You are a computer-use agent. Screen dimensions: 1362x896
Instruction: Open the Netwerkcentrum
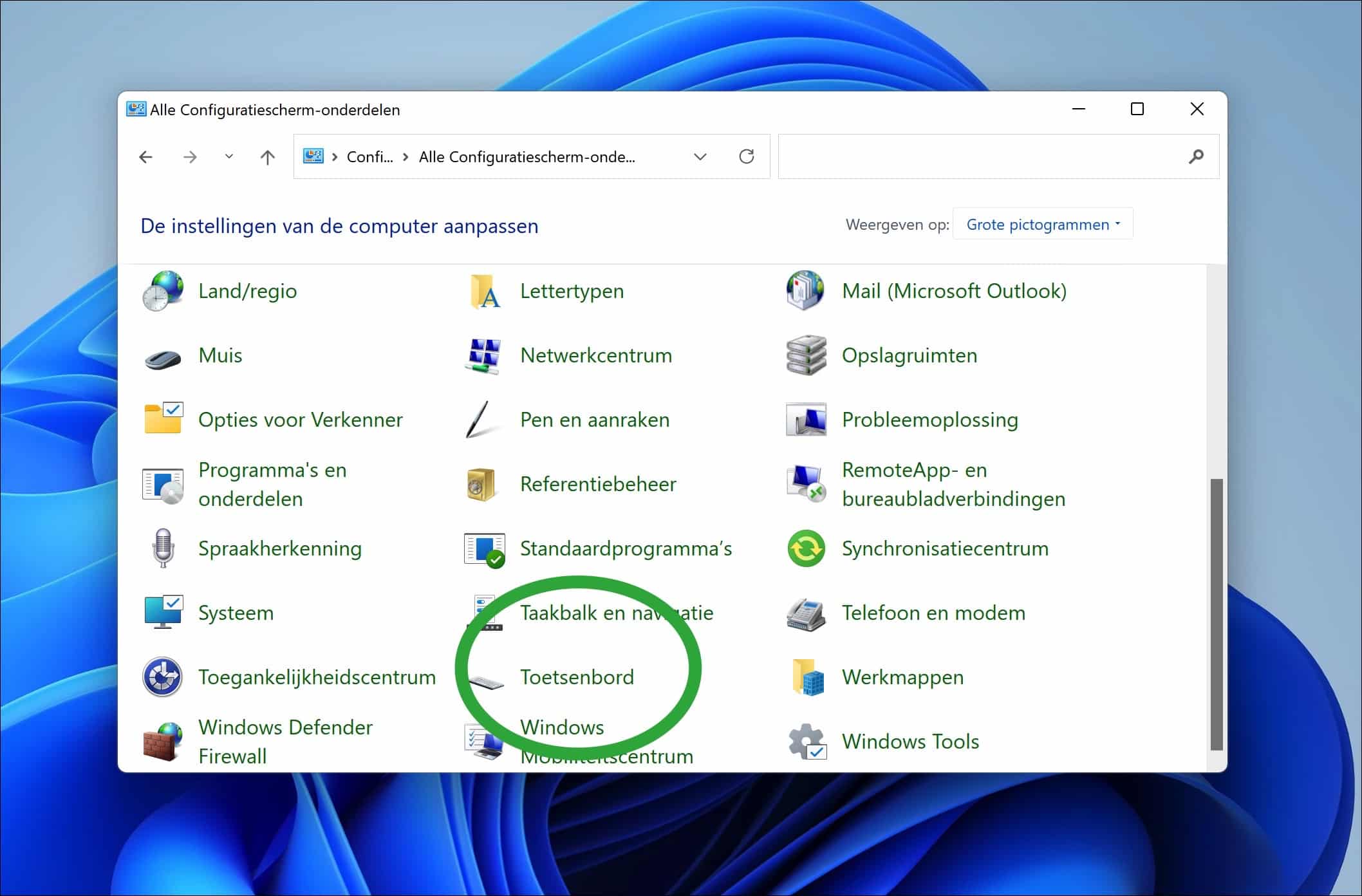point(595,355)
